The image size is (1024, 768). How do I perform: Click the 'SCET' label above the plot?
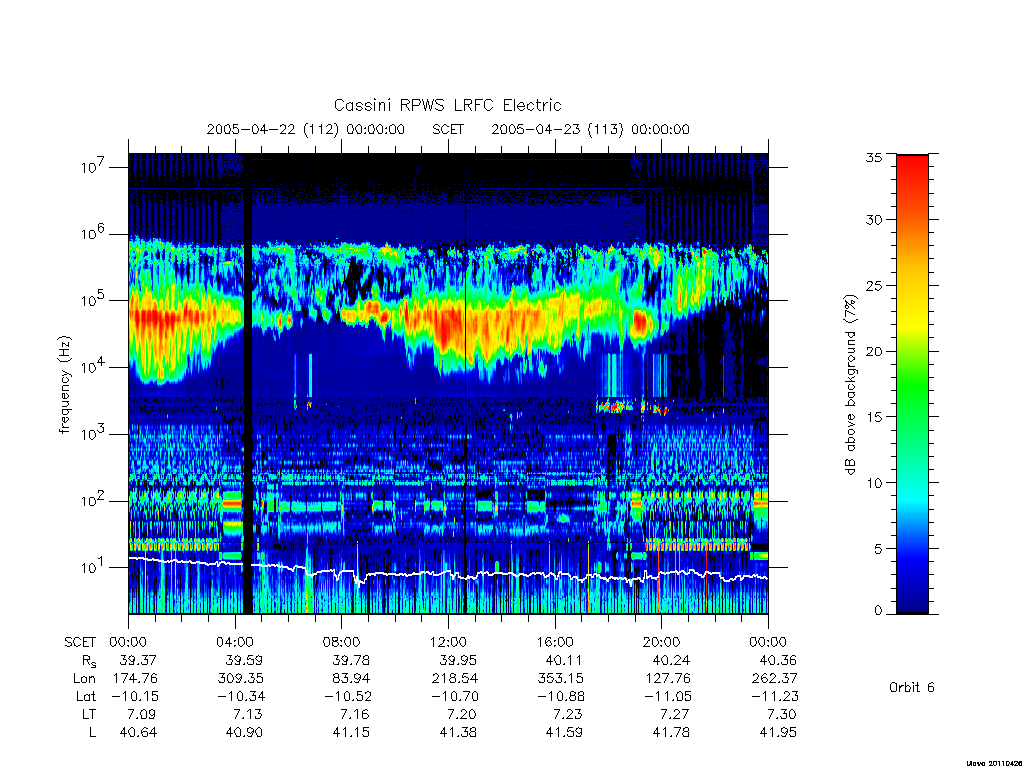(x=448, y=129)
